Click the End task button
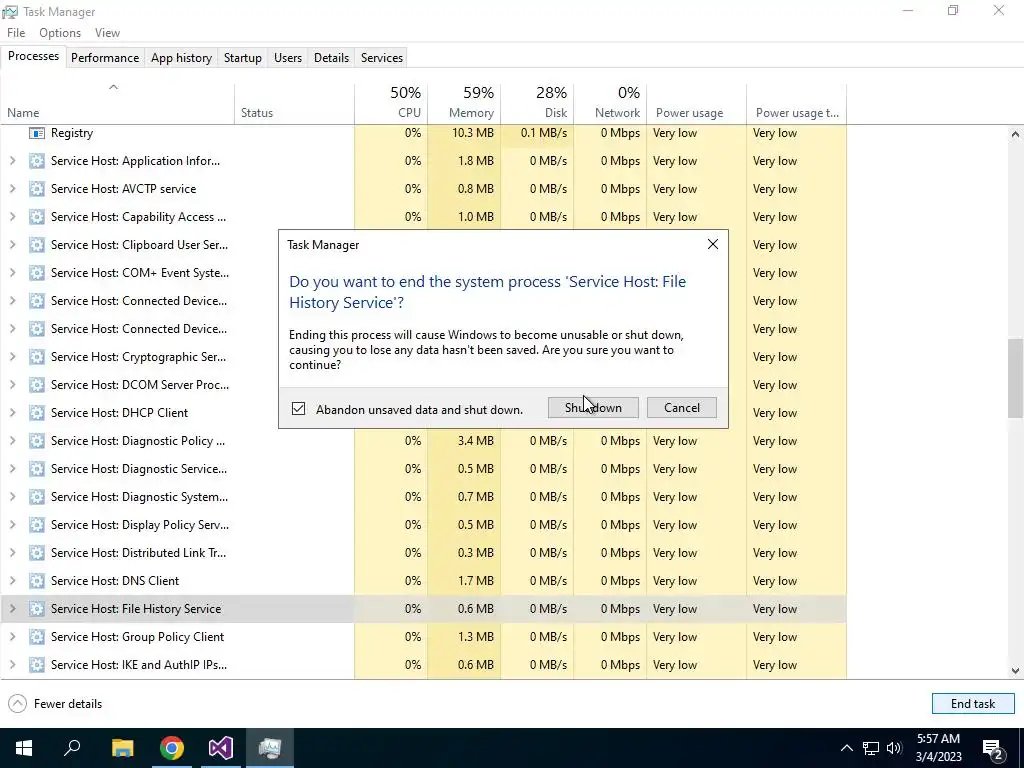This screenshot has width=1024, height=768. tap(972, 703)
